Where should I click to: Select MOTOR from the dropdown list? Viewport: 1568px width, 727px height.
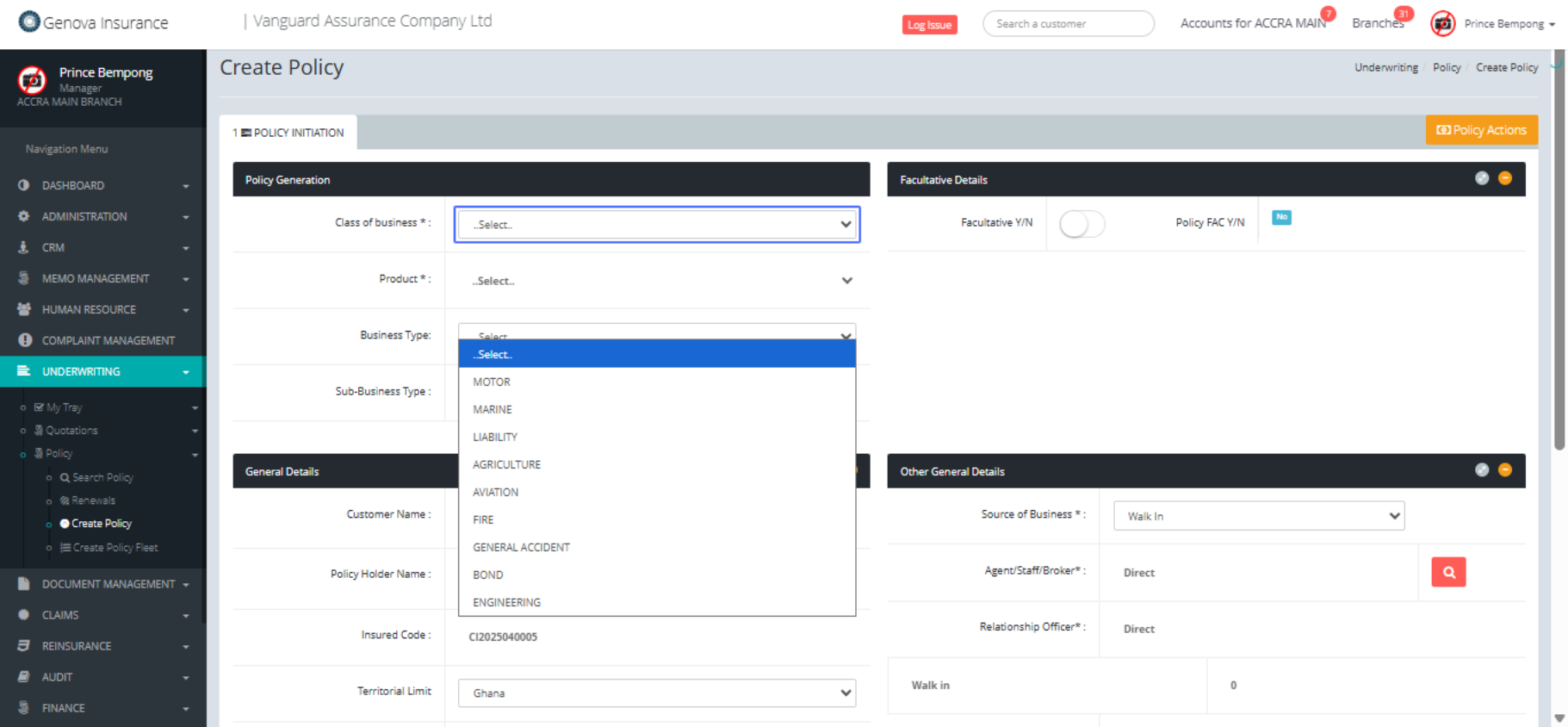coord(492,382)
